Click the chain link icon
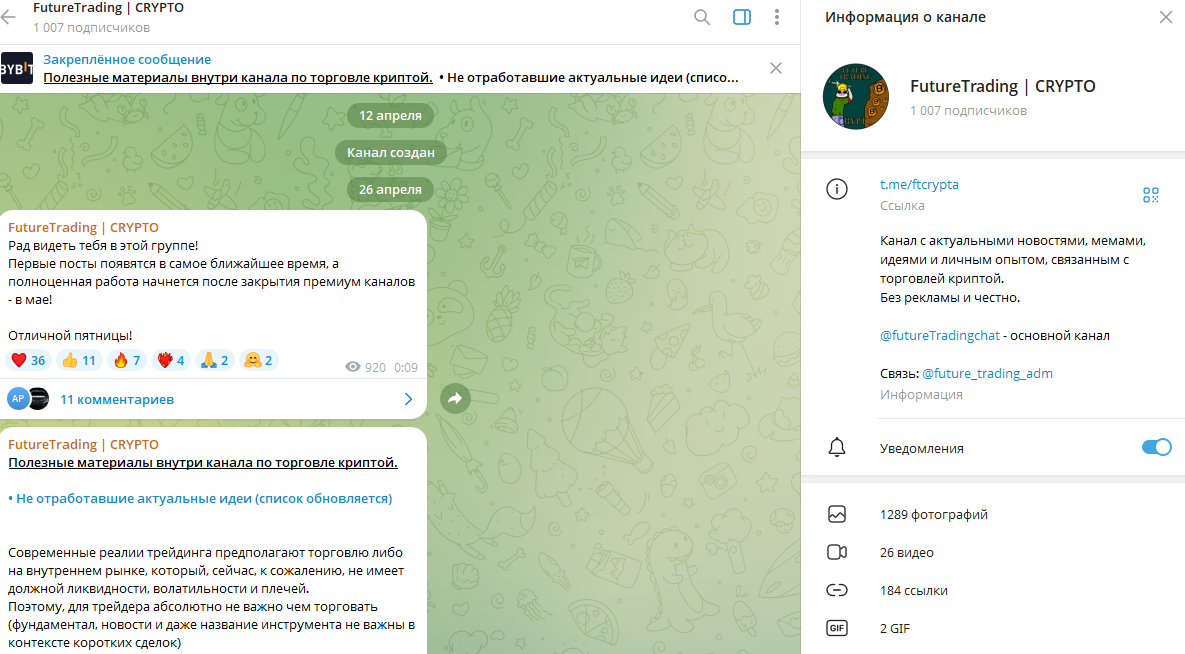The image size is (1185, 654). 837,590
